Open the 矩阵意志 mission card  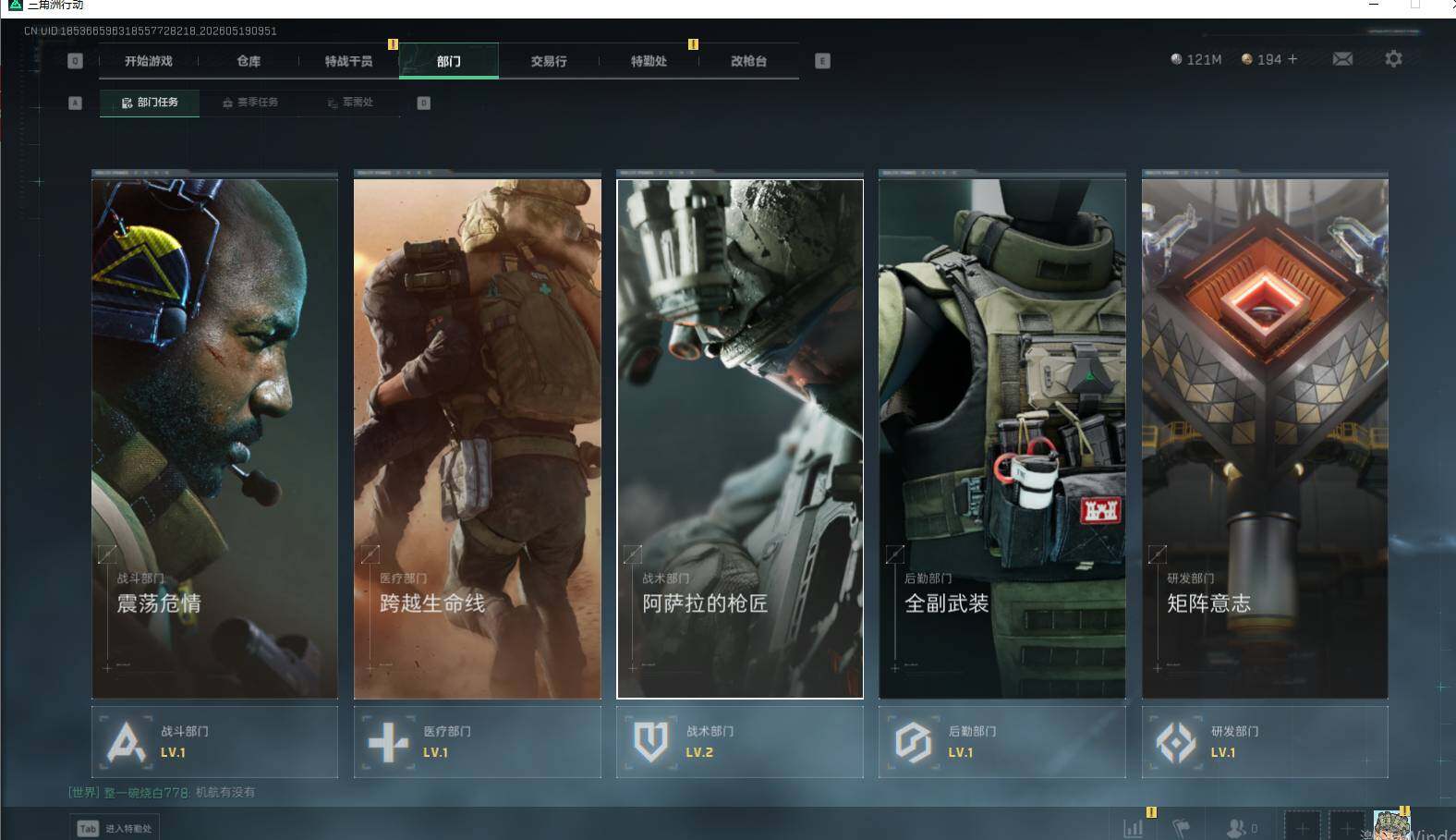click(1265, 439)
